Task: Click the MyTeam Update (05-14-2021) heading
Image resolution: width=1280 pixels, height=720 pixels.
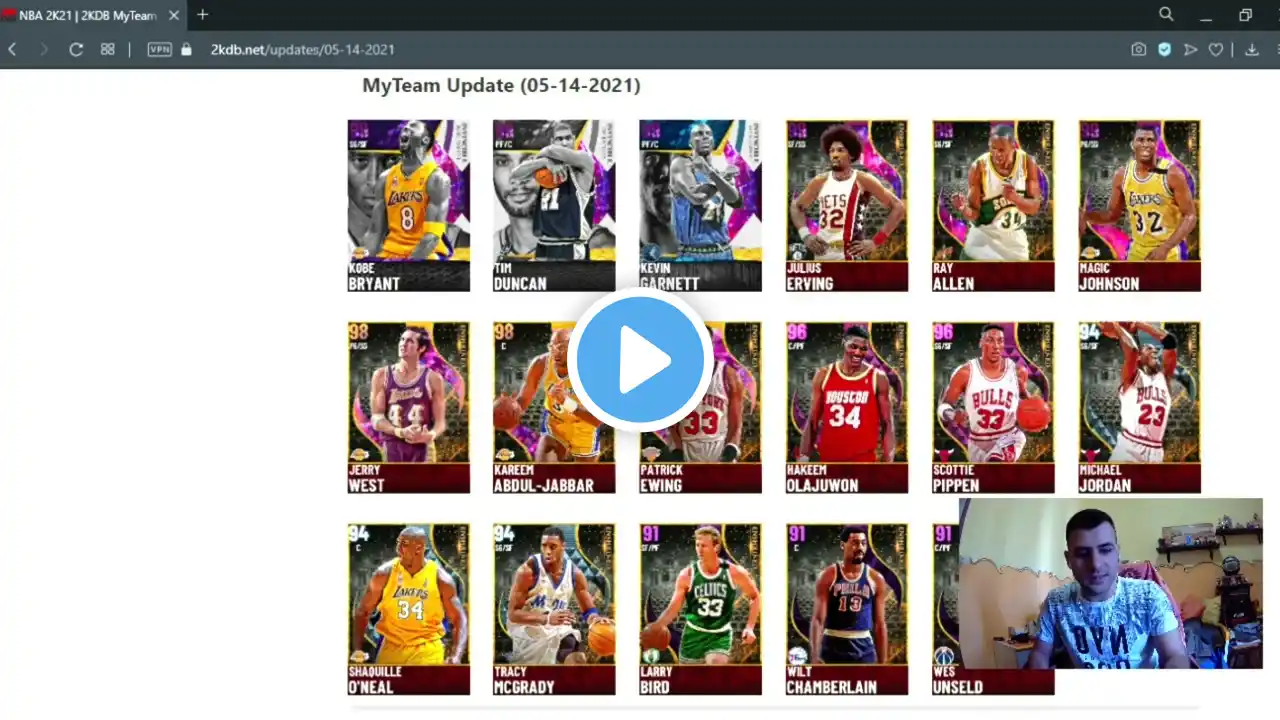Action: tap(501, 85)
